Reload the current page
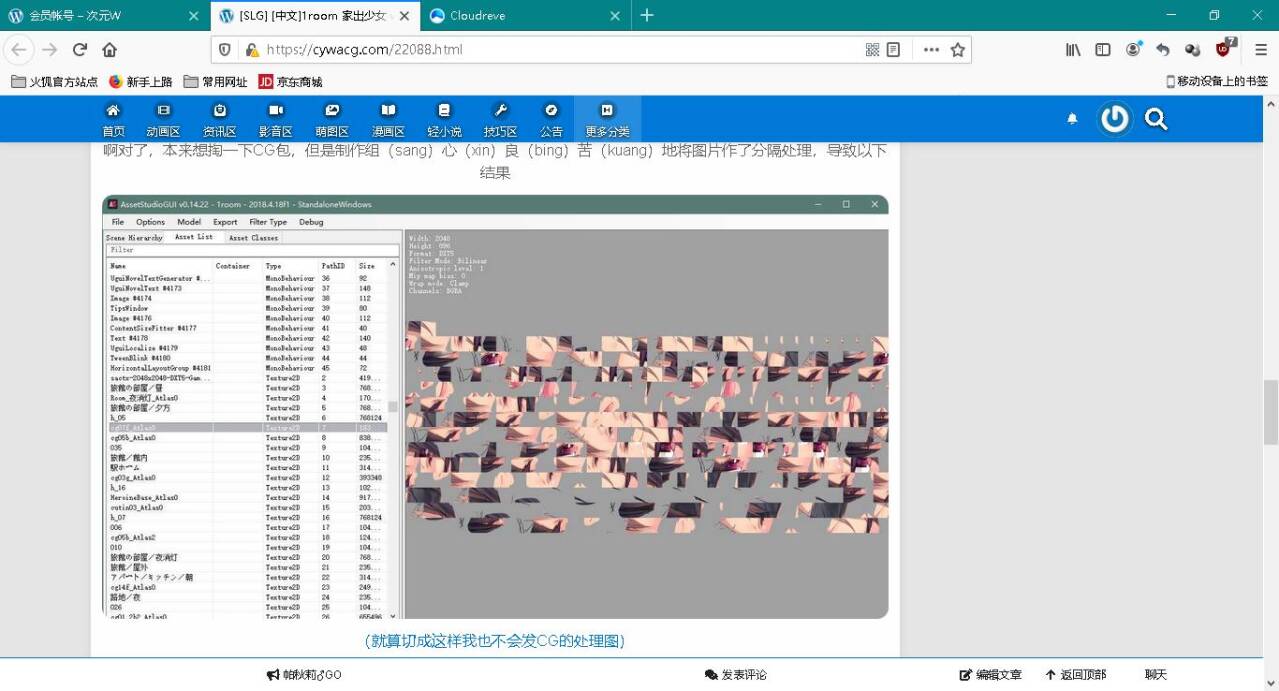The height and width of the screenshot is (691, 1279). point(80,50)
